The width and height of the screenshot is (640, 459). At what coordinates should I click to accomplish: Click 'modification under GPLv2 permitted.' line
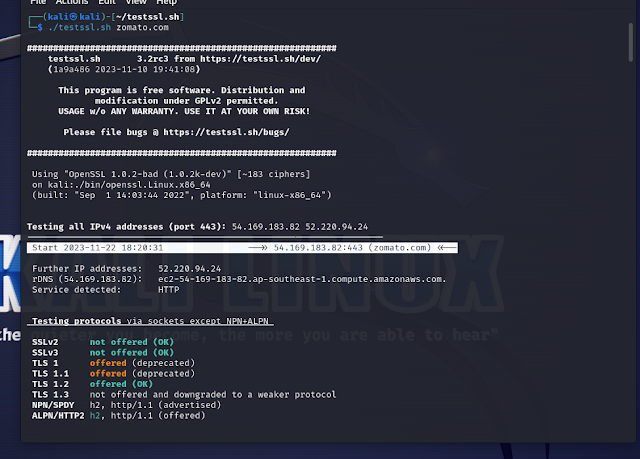click(x=187, y=101)
